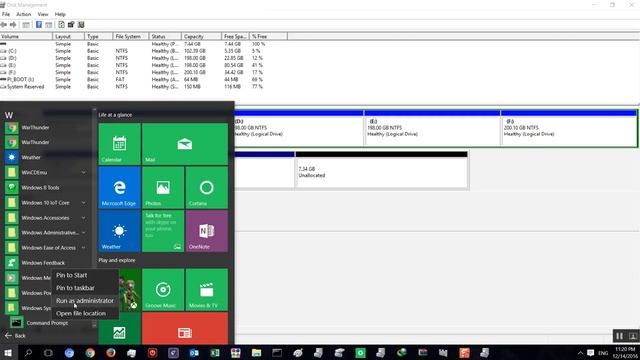Open the Xbox tile with characters
This screenshot has width=640, height=360.
[130, 290]
